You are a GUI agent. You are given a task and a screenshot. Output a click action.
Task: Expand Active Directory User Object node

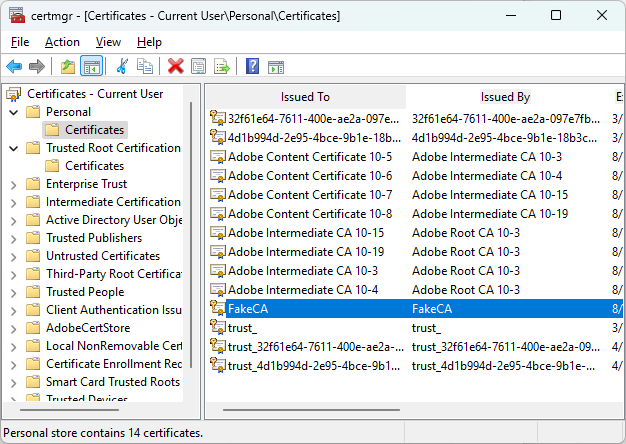tap(14, 221)
